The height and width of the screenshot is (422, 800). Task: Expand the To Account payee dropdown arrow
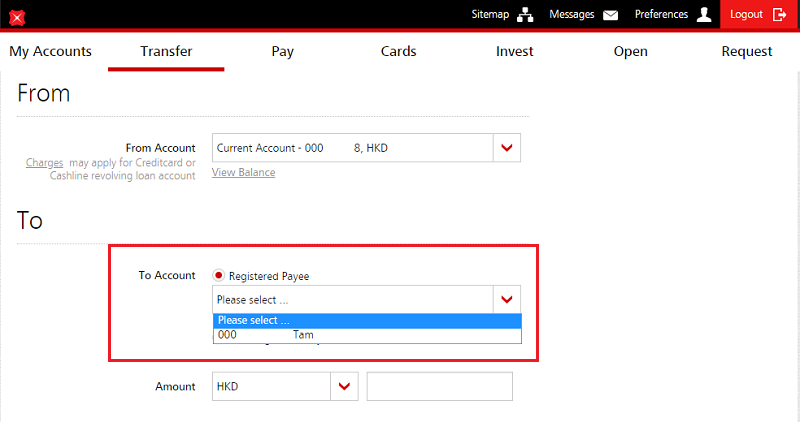pyautogui.click(x=507, y=299)
